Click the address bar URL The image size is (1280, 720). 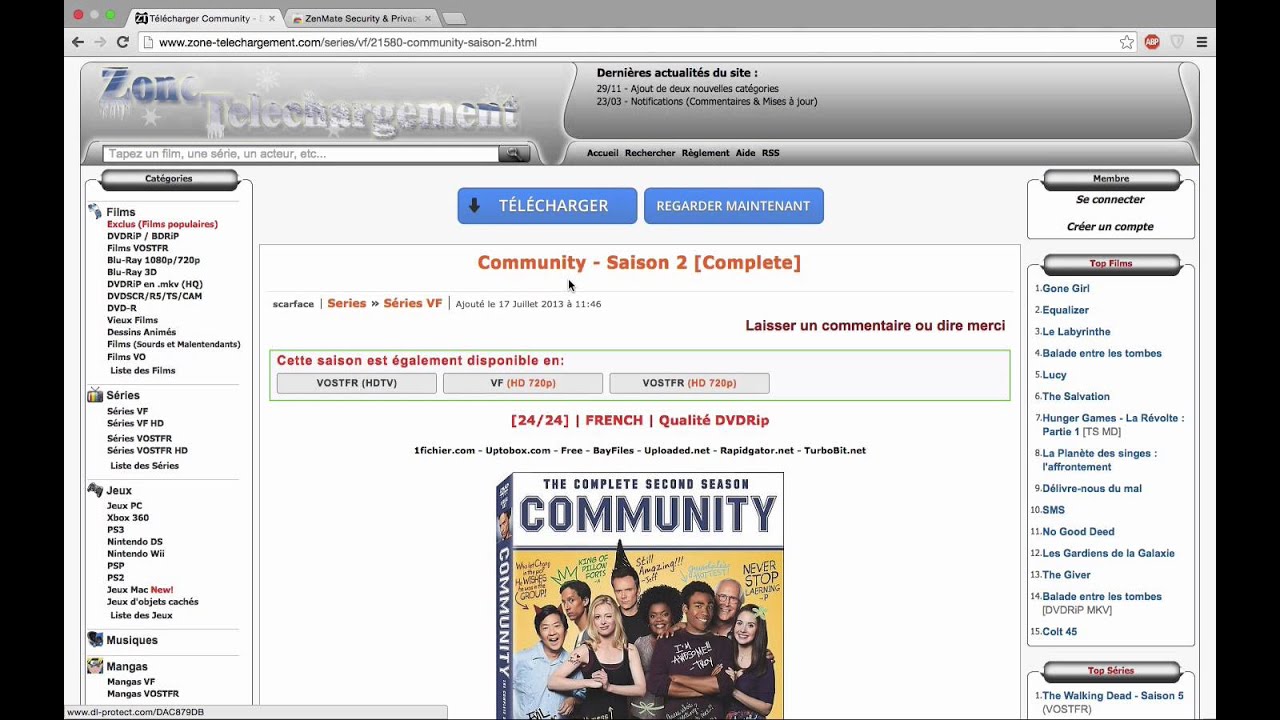pyautogui.click(x=348, y=43)
